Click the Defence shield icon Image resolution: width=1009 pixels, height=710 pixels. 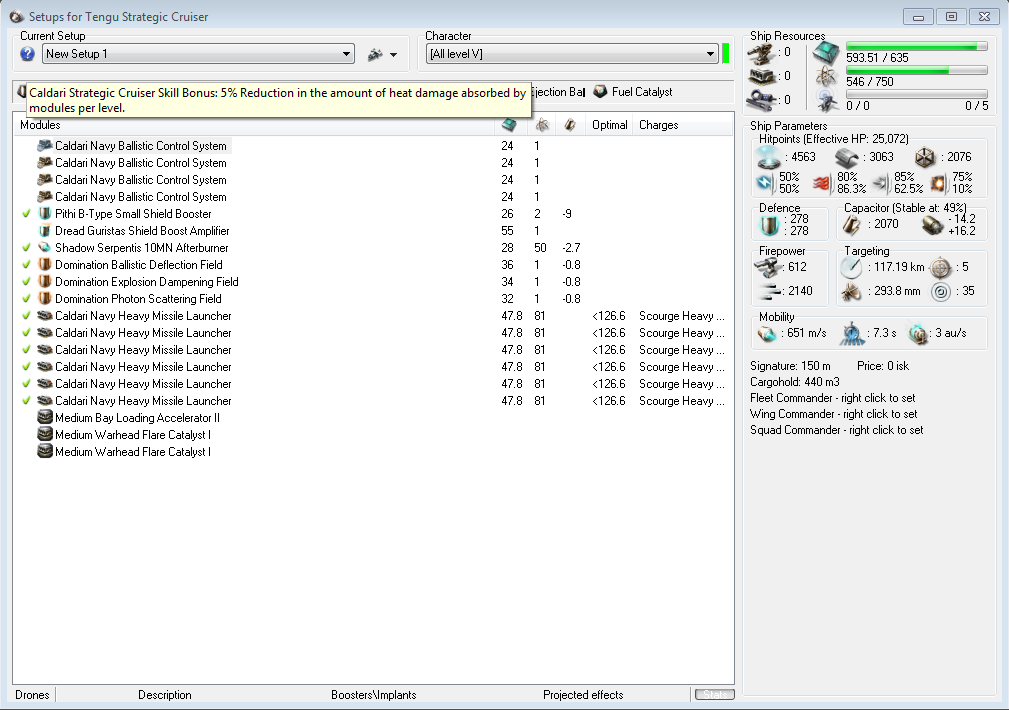click(770, 225)
